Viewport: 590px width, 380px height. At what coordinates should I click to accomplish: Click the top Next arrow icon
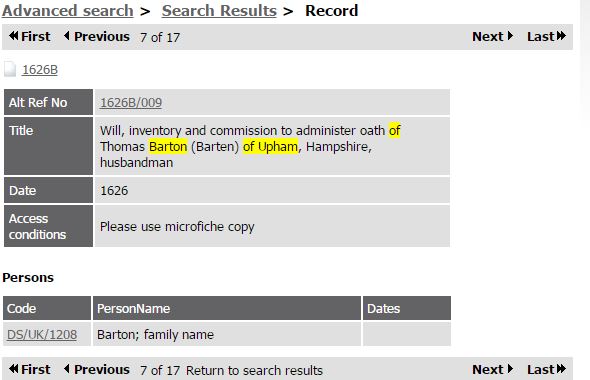[510, 36]
